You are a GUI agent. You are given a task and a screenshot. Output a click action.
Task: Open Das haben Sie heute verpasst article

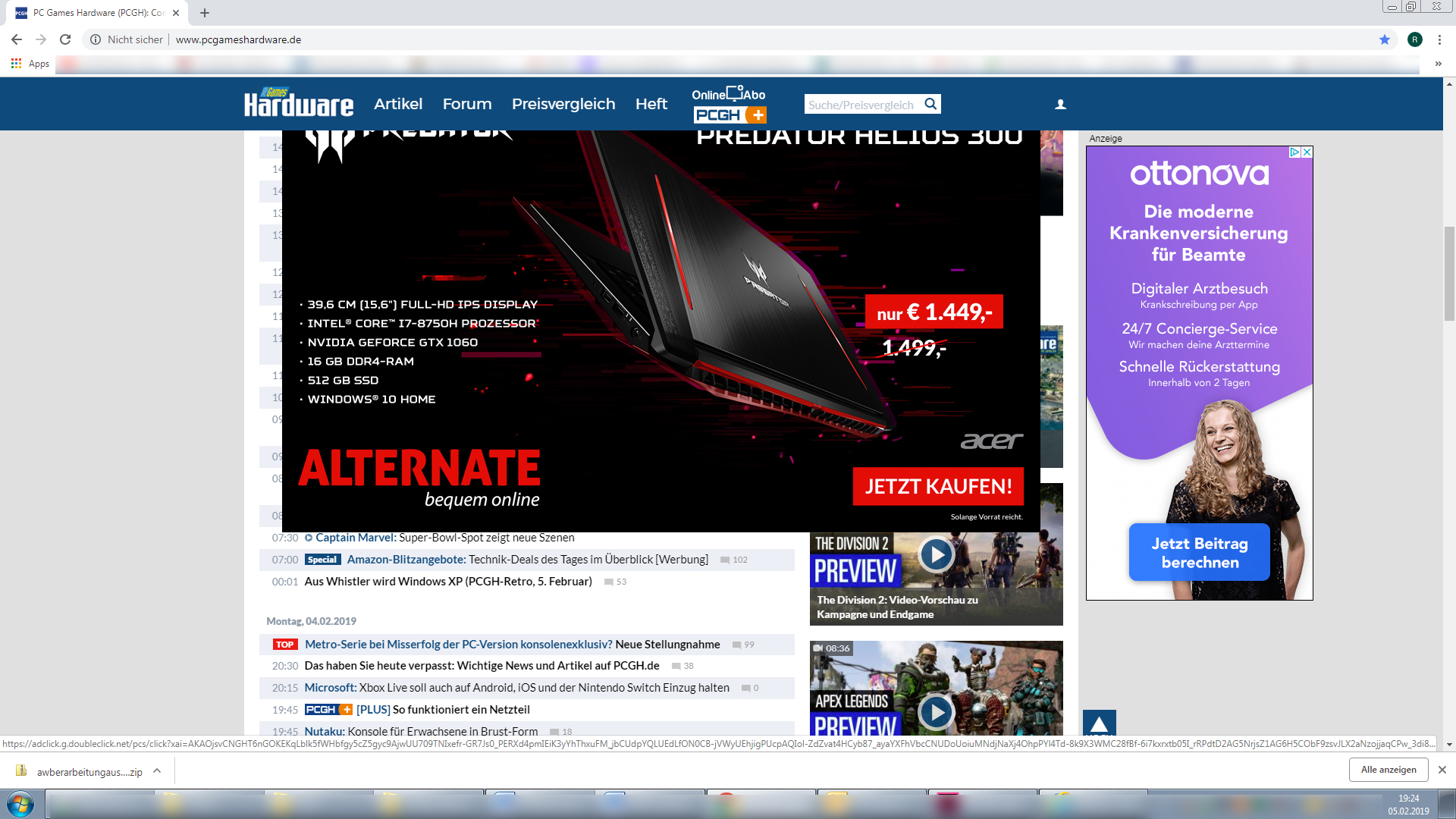(x=482, y=666)
